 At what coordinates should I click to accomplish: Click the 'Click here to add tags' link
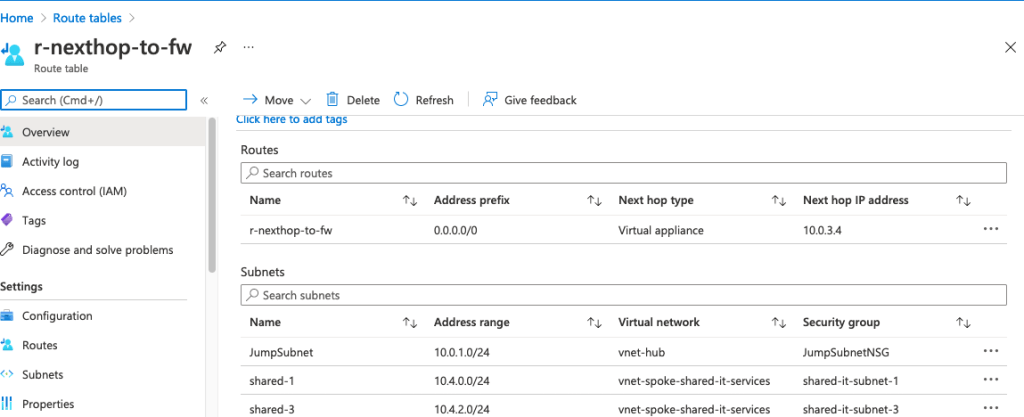pos(292,120)
